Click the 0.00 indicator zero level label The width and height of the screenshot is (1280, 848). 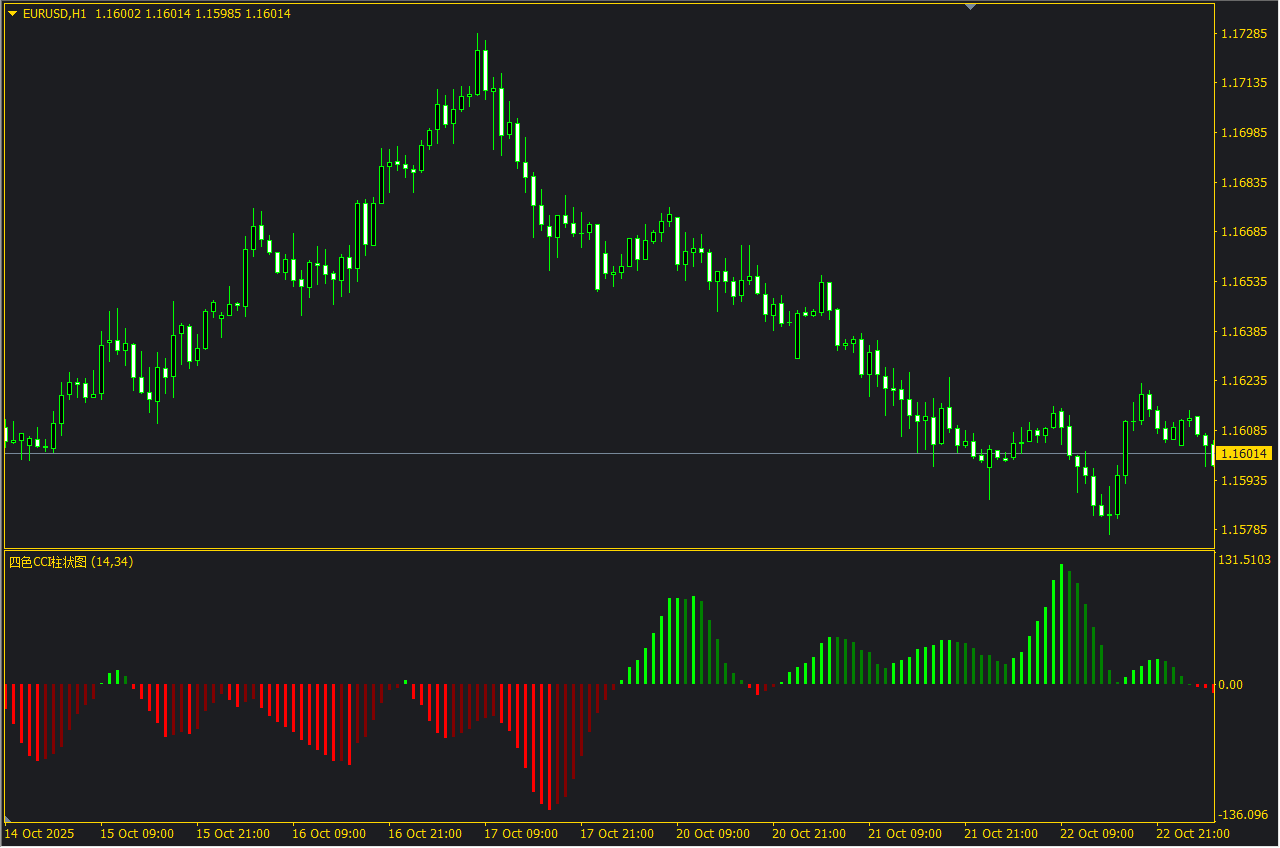pos(1231,685)
